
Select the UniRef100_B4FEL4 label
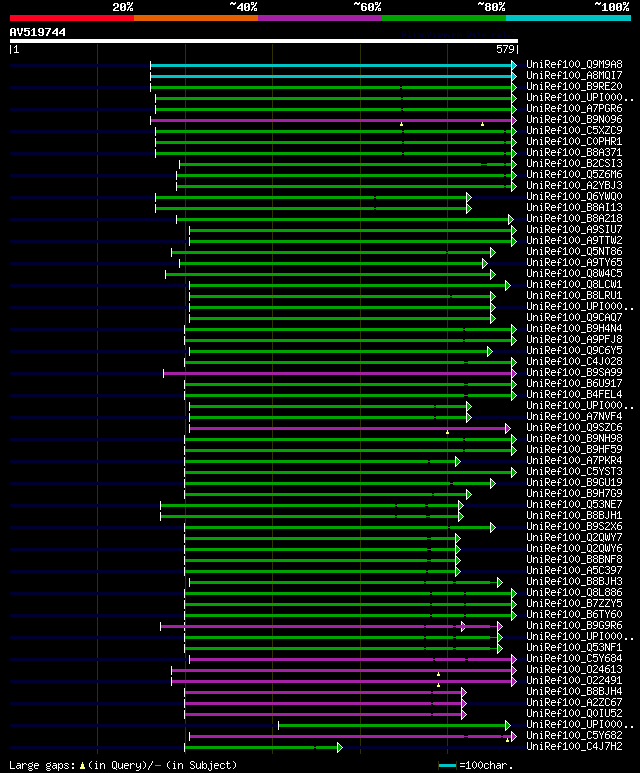[574, 394]
